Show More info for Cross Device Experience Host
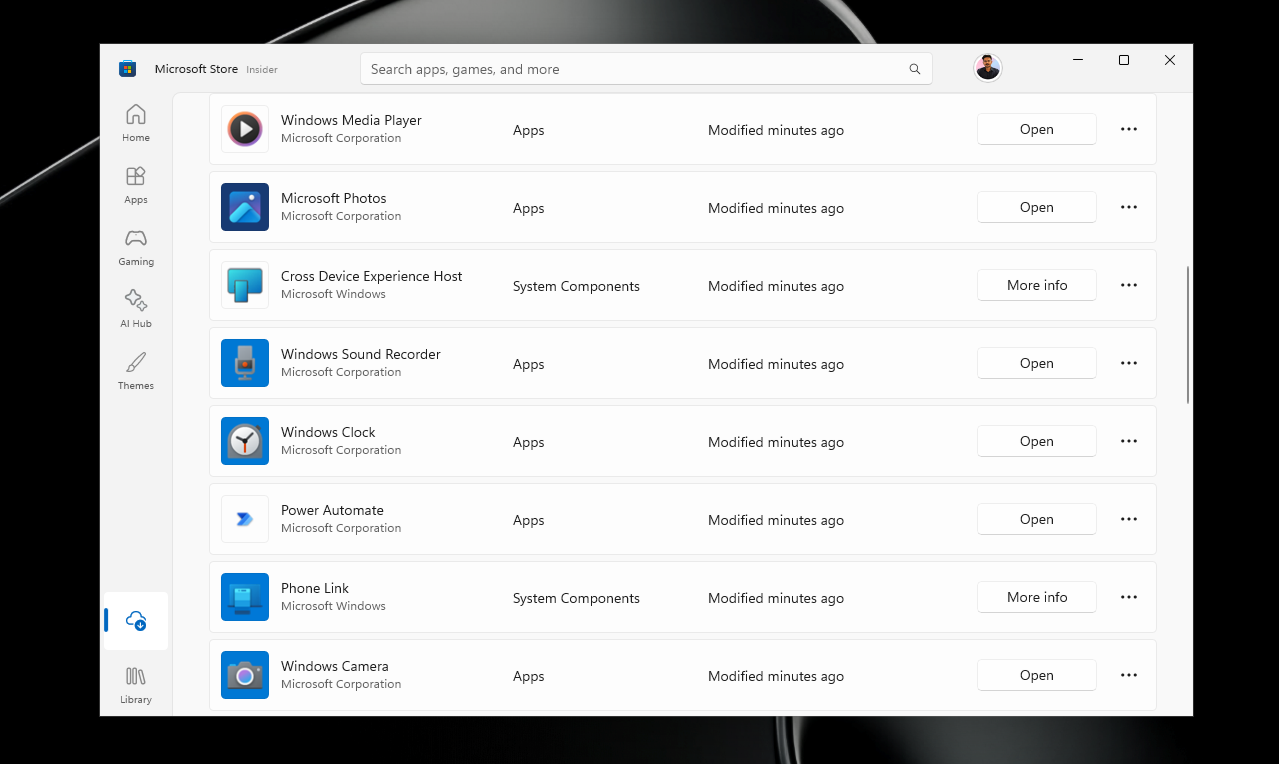This screenshot has width=1279, height=764. pos(1037,285)
